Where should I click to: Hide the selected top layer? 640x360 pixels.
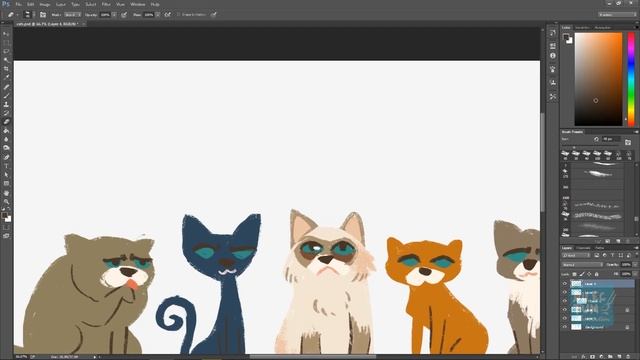click(565, 284)
